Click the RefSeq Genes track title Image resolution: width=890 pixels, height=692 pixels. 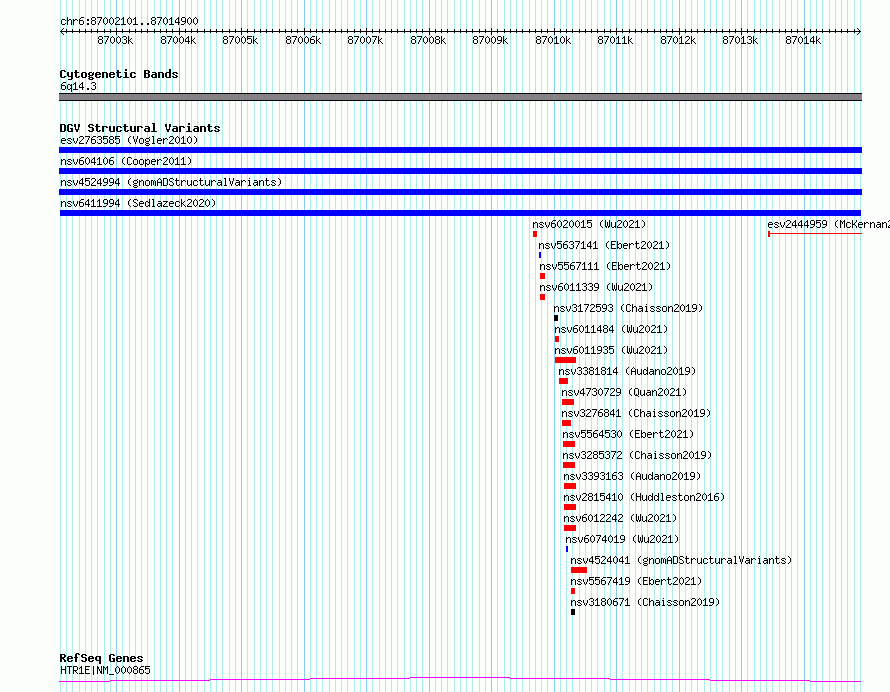click(101, 658)
